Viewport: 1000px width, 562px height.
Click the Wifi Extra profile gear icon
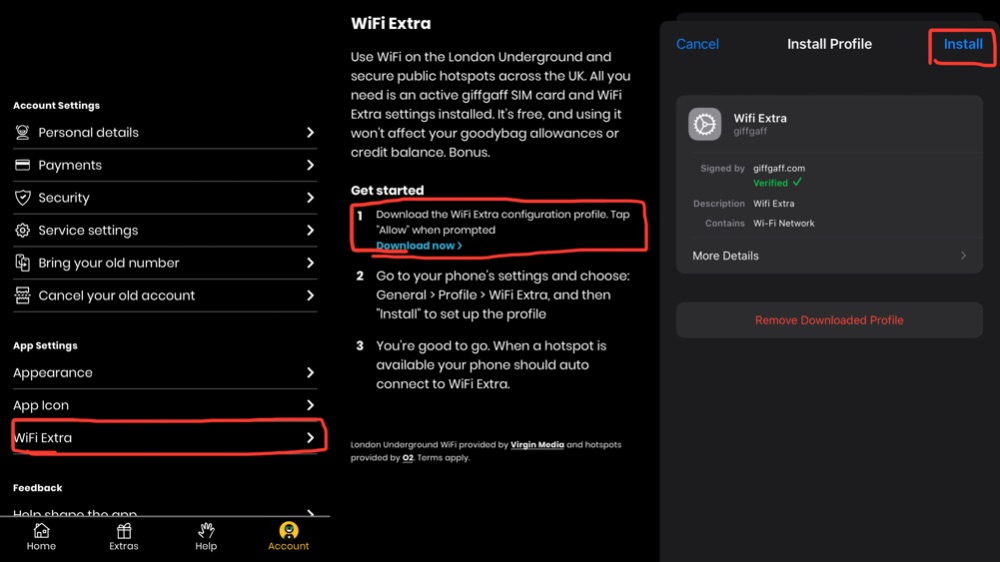click(x=704, y=124)
